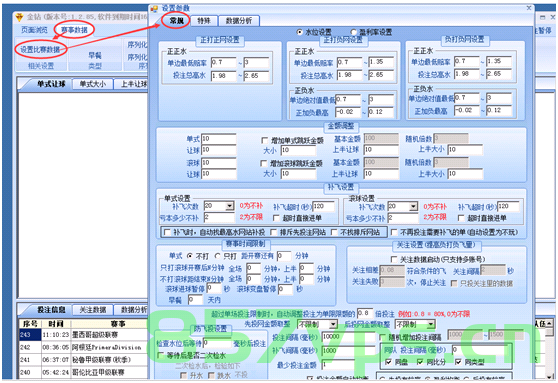Enable the 增加单式跳跃金额 checkbox

265,140
